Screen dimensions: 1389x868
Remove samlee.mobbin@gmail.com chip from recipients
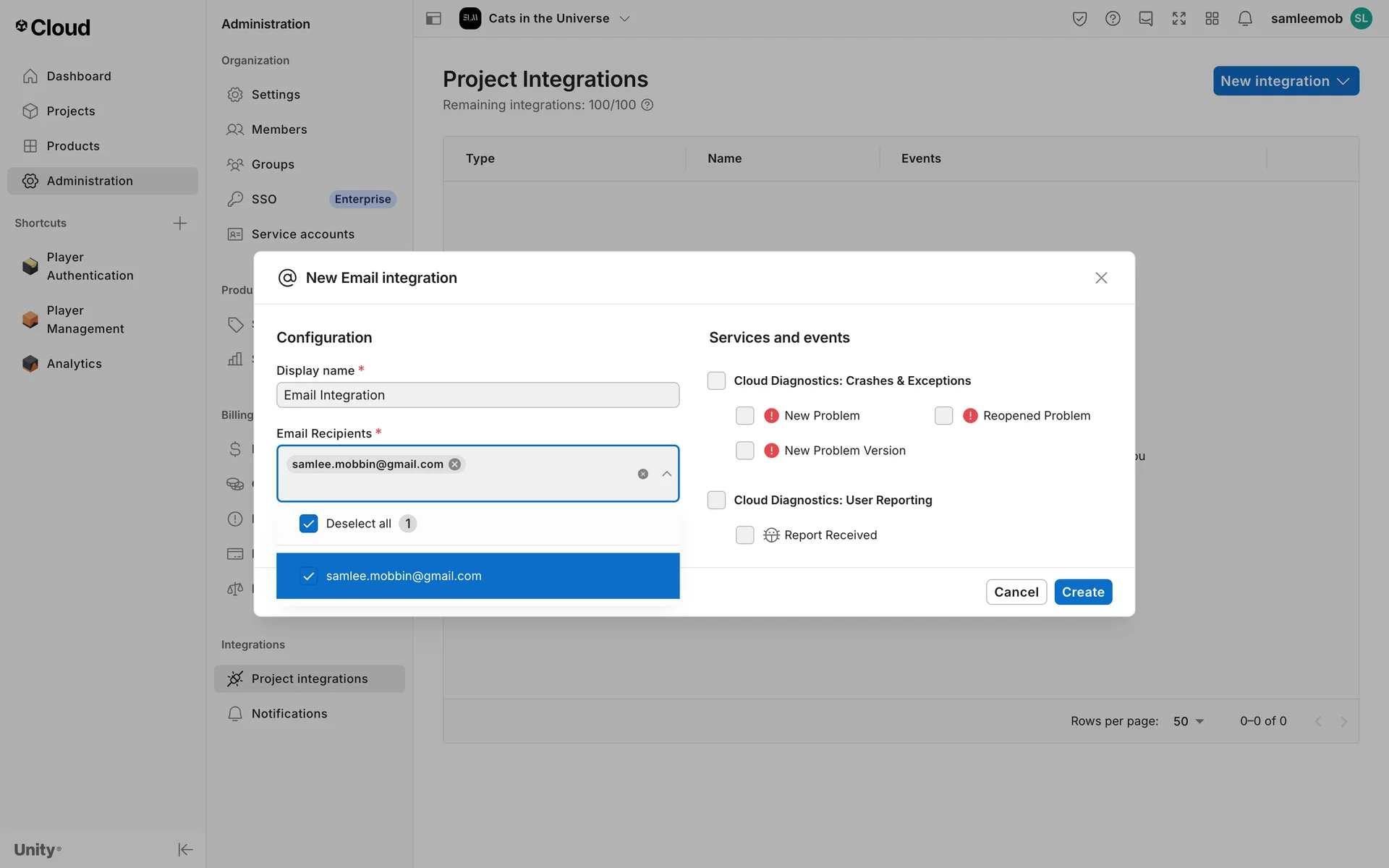(x=454, y=464)
